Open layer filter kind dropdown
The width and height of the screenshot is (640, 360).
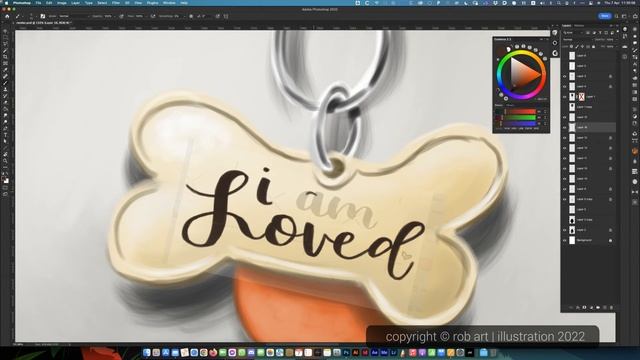tap(574, 33)
